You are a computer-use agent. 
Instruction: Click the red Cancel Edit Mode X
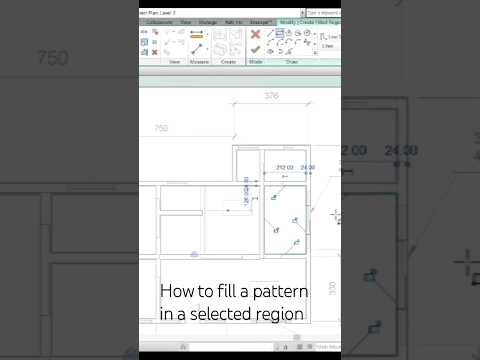[x=255, y=34]
